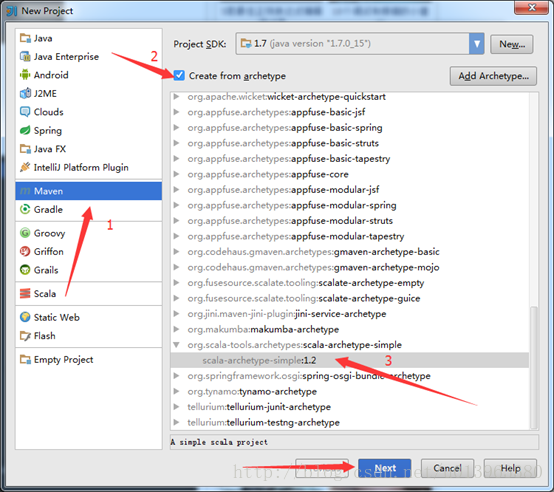This screenshot has width=554, height=492.
Task: Click archetype list vertical scrollbar
Action: point(534,367)
